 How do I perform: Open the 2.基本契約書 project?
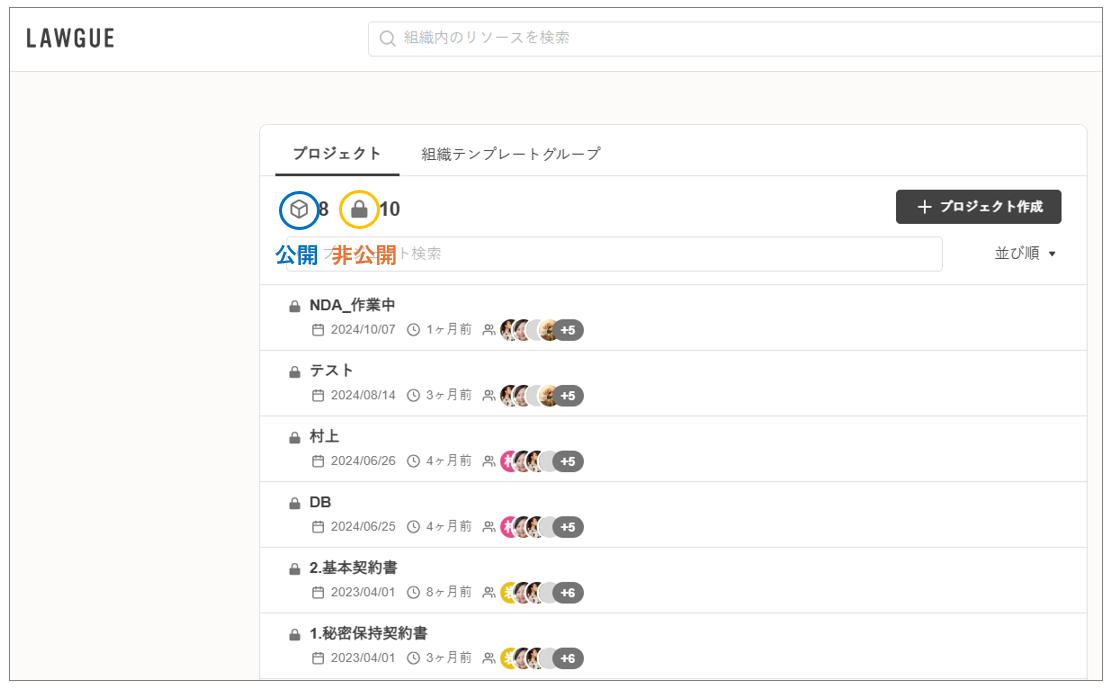pyautogui.click(x=353, y=567)
